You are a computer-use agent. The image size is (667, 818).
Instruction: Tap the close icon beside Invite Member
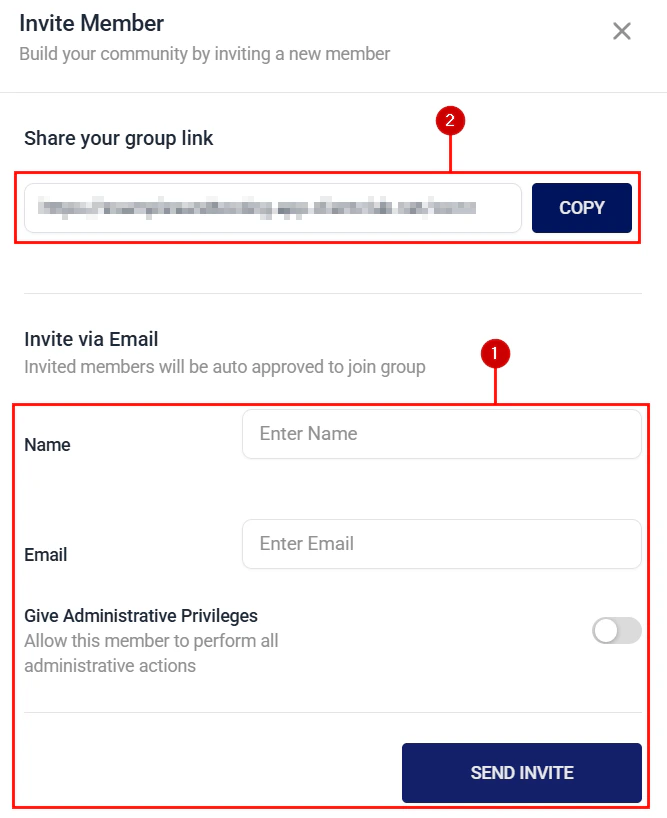pos(622,31)
